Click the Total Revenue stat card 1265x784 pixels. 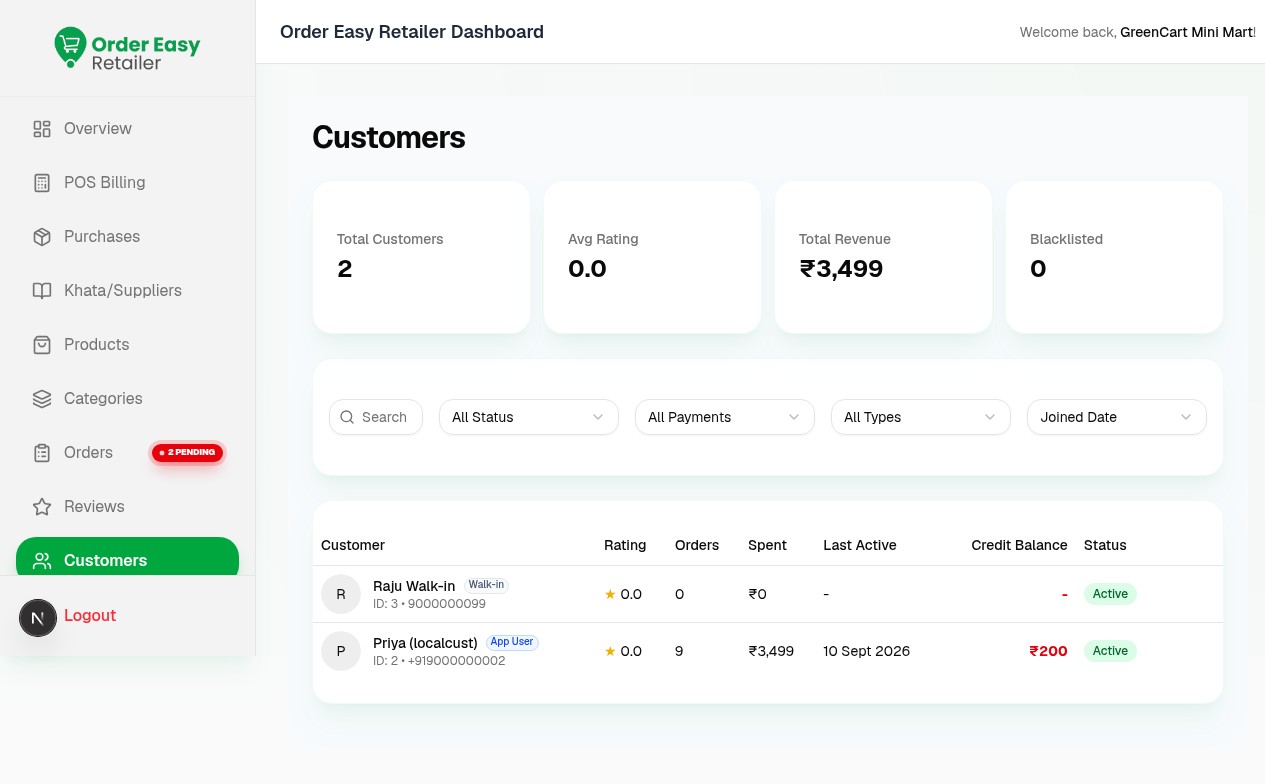coord(883,257)
